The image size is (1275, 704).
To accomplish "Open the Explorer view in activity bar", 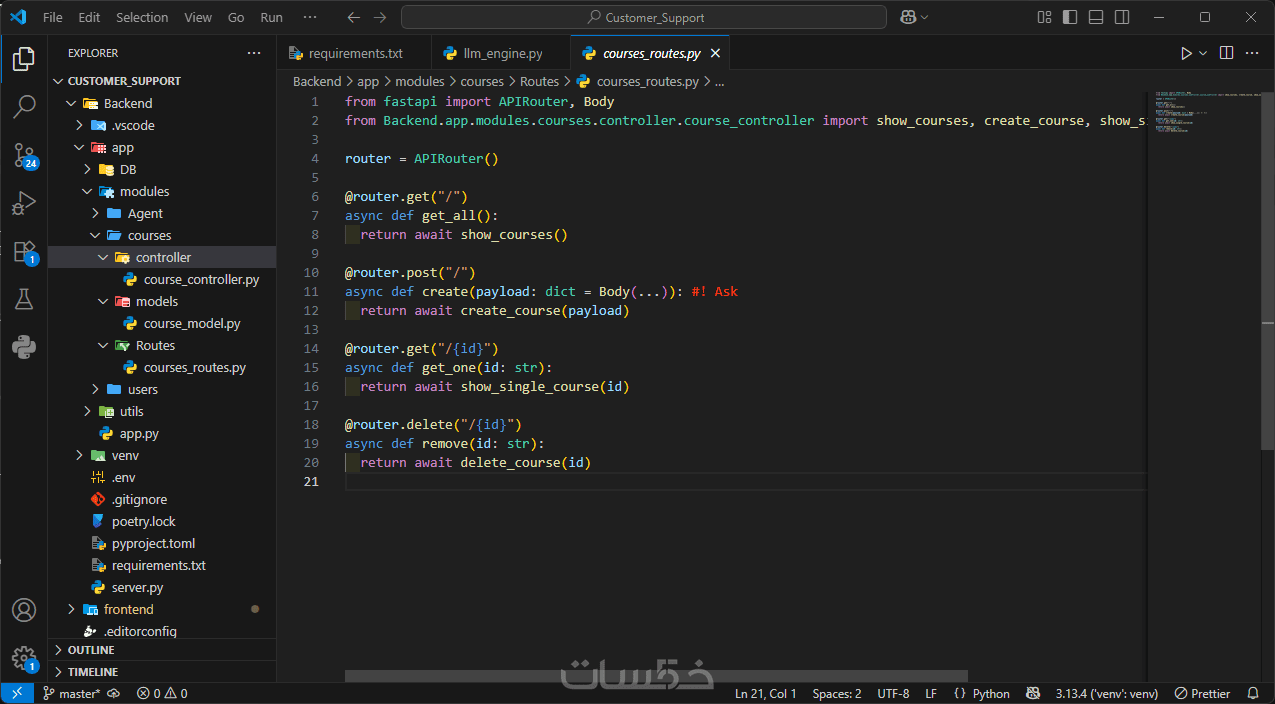I will 24,59.
